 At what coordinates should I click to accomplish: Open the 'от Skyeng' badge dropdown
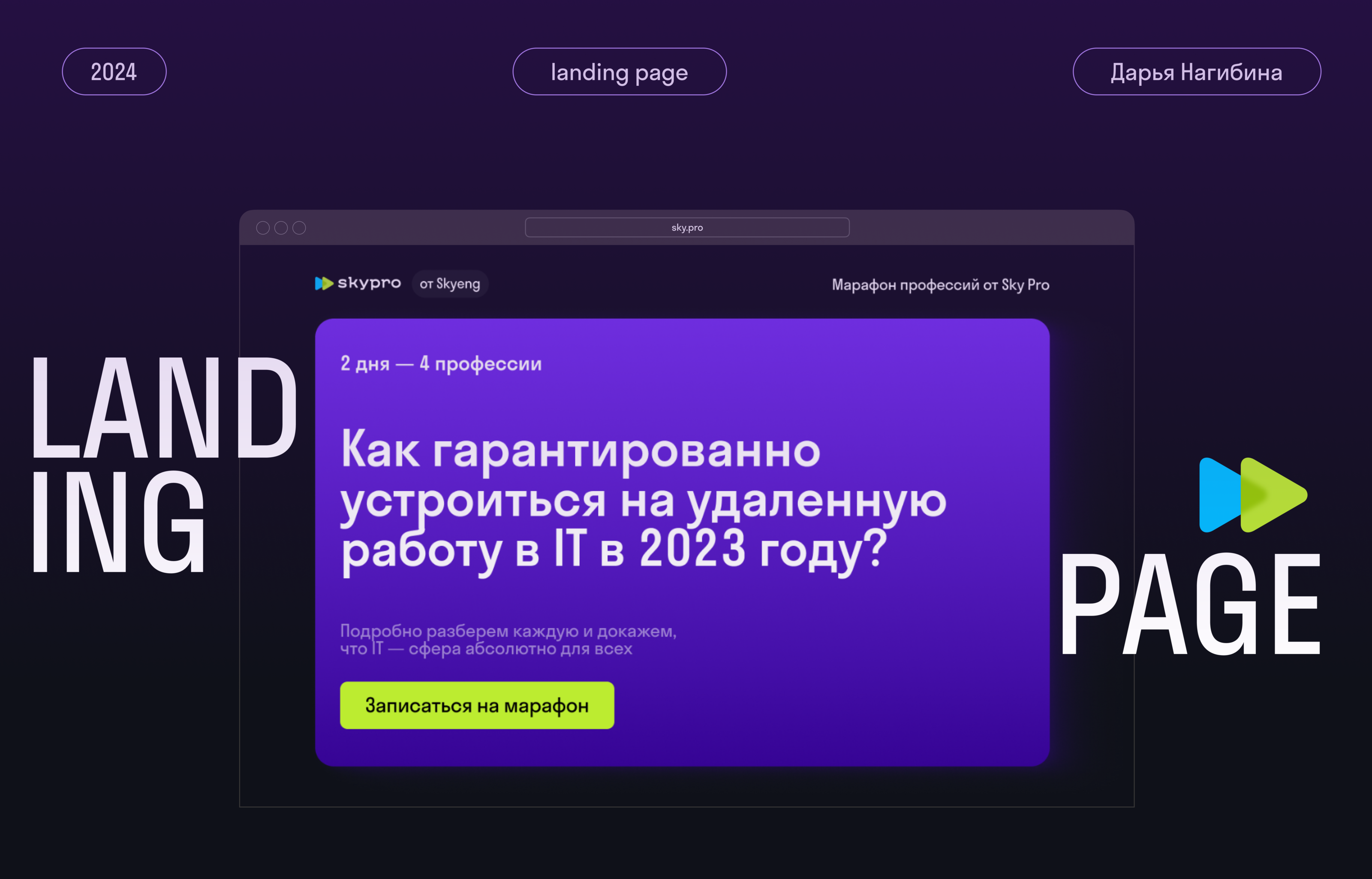tap(449, 284)
